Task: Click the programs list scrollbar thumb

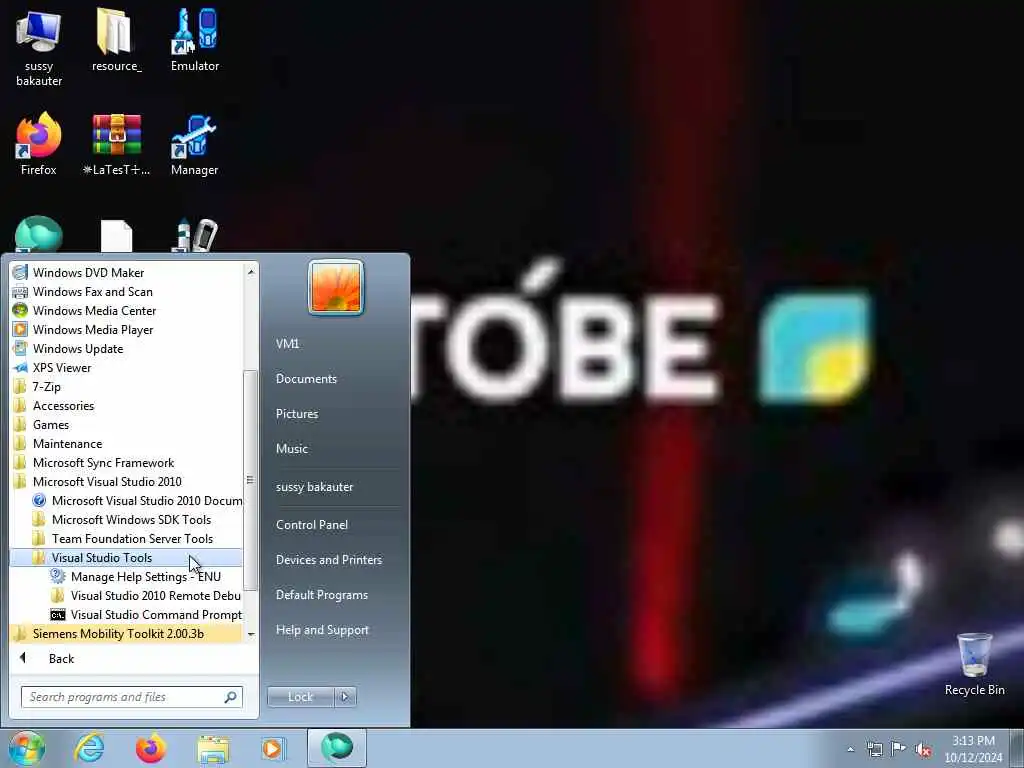Action: click(x=250, y=480)
